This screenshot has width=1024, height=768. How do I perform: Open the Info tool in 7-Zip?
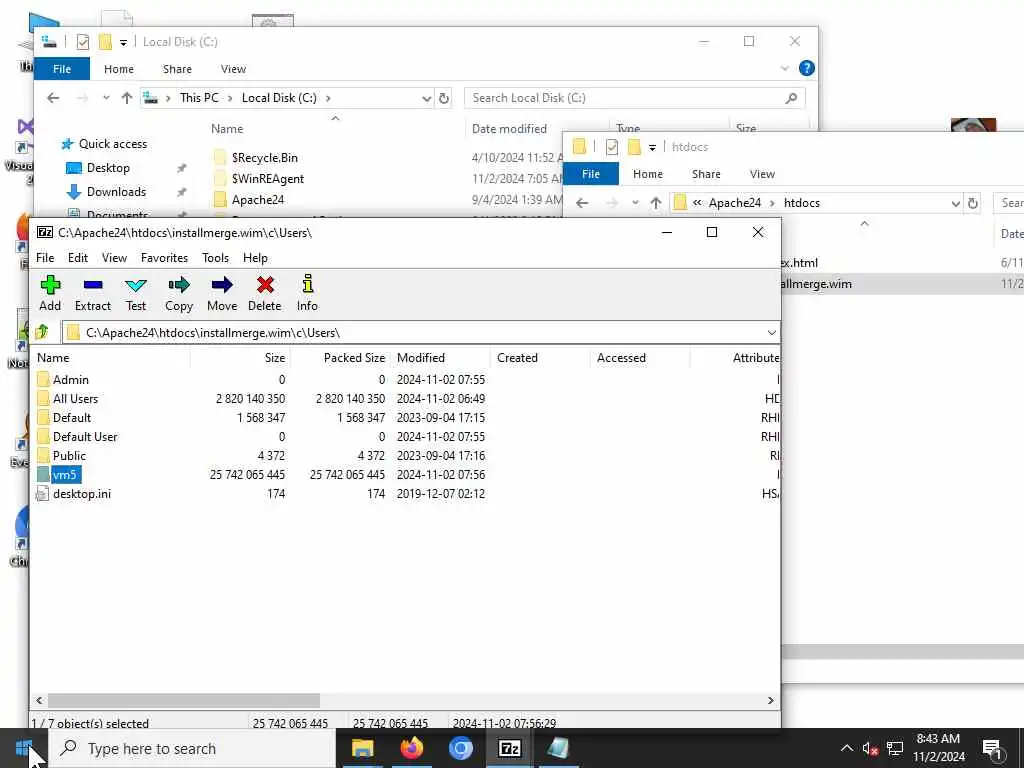(x=307, y=284)
